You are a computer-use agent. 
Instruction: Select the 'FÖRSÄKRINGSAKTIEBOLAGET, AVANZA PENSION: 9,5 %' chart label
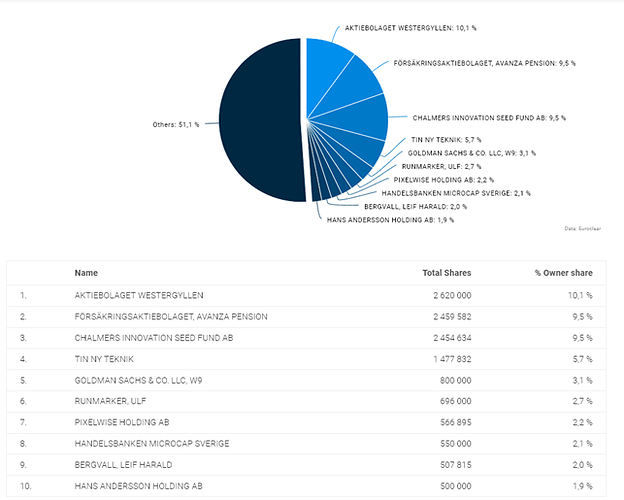(484, 63)
